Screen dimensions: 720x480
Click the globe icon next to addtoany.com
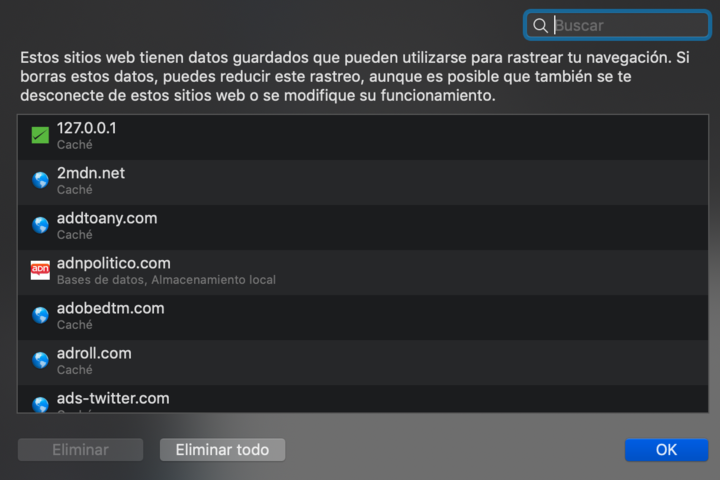point(40,226)
